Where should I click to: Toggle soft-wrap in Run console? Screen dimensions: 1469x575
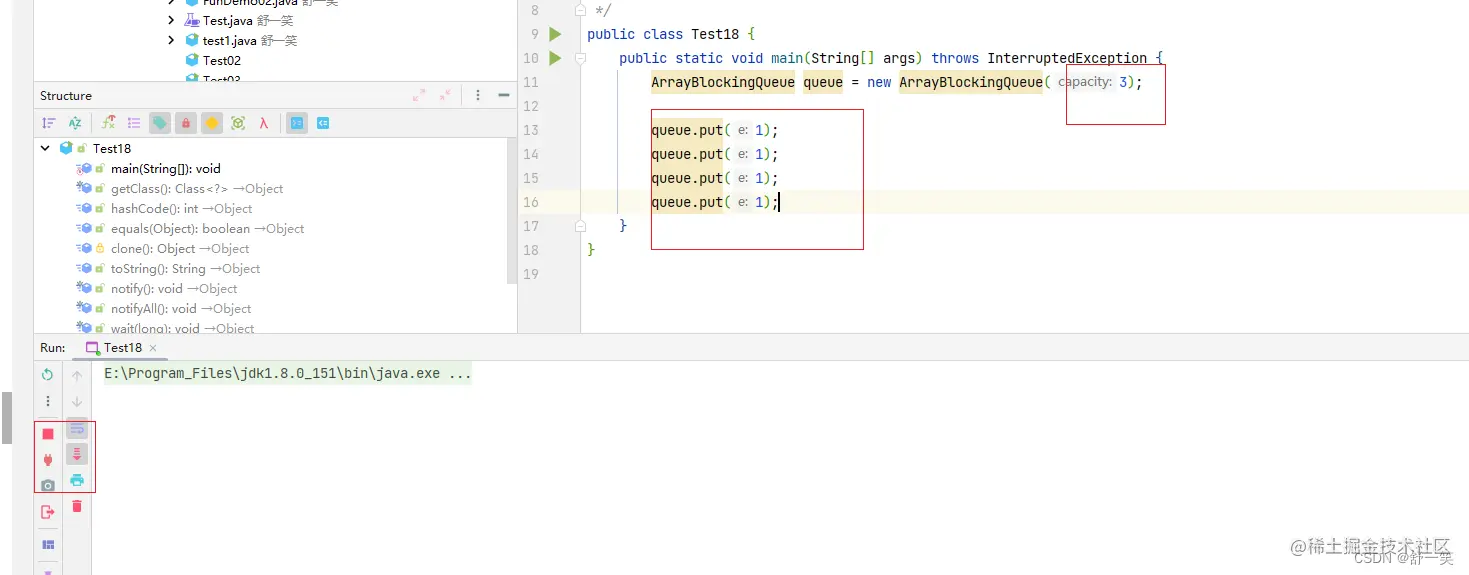tap(77, 428)
